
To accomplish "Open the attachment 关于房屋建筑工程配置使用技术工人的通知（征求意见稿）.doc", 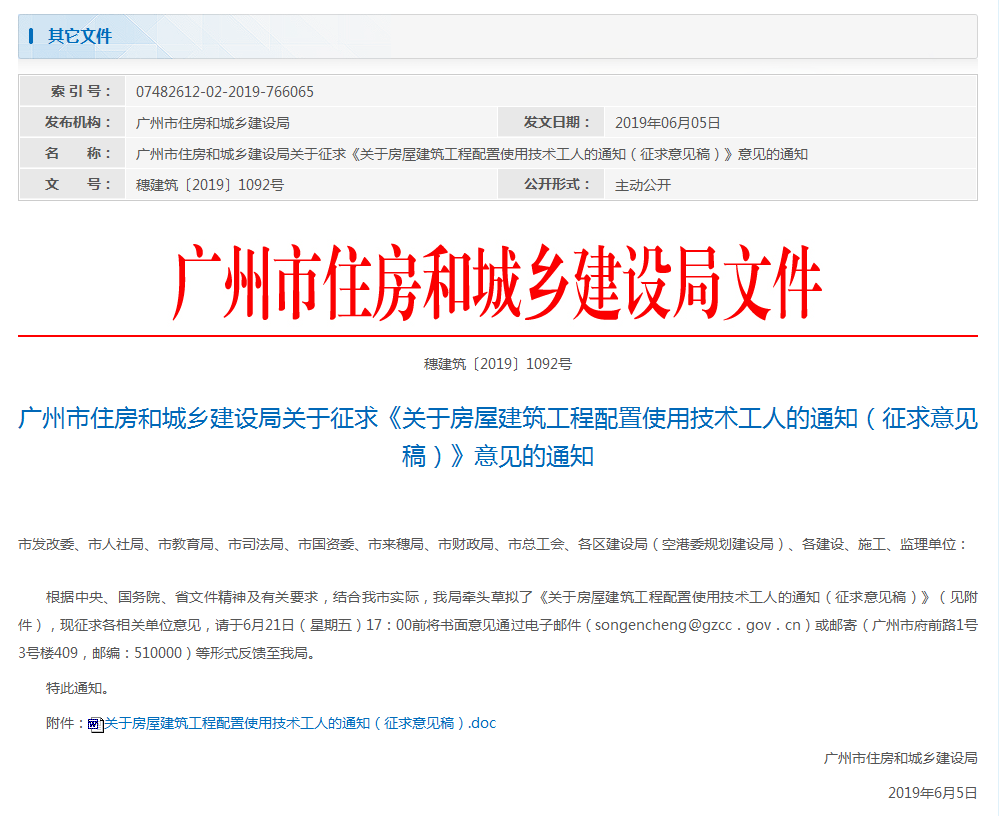I will [x=300, y=721].
